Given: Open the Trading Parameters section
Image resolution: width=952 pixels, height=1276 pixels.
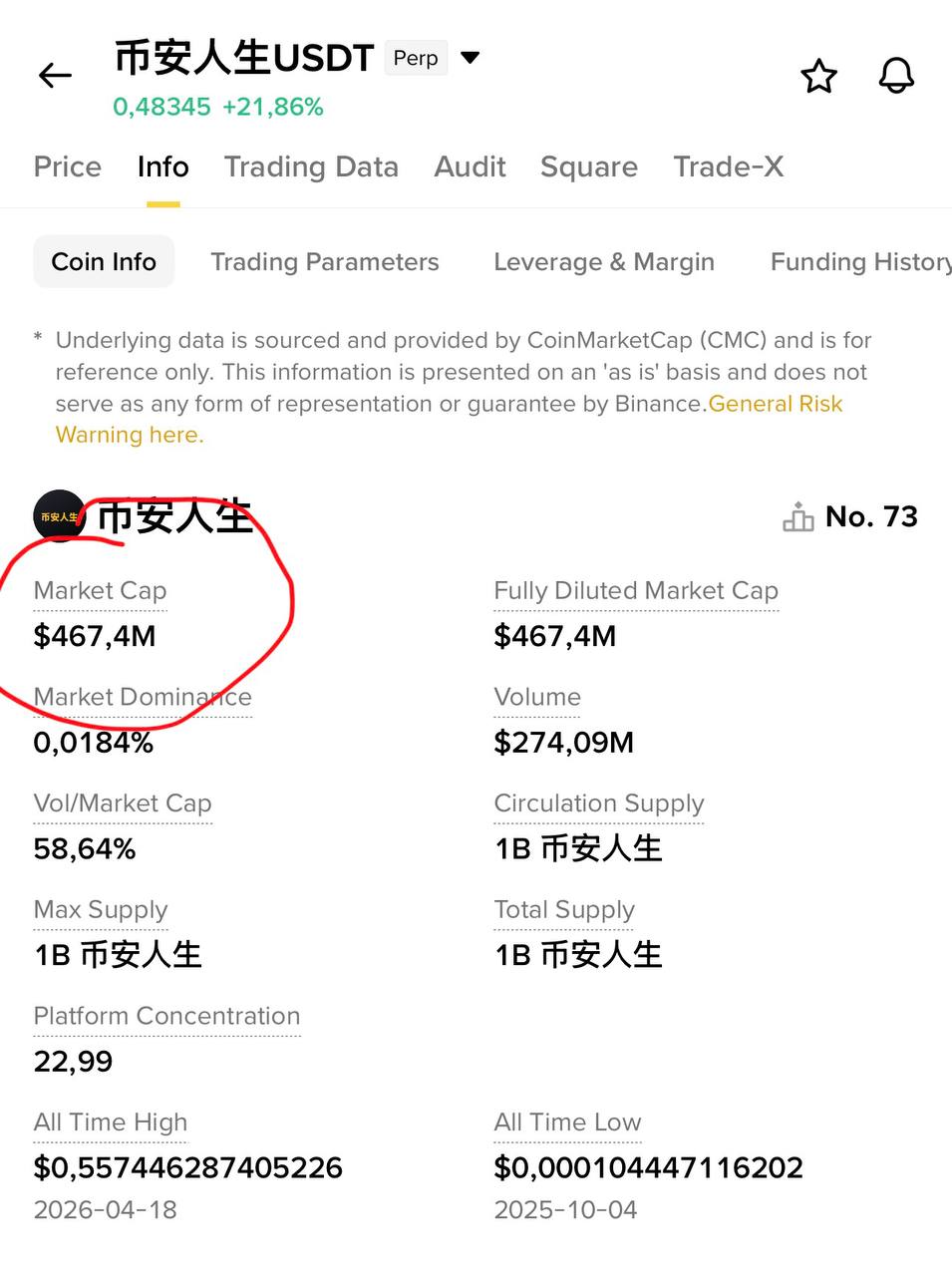Looking at the screenshot, I should click(x=325, y=262).
